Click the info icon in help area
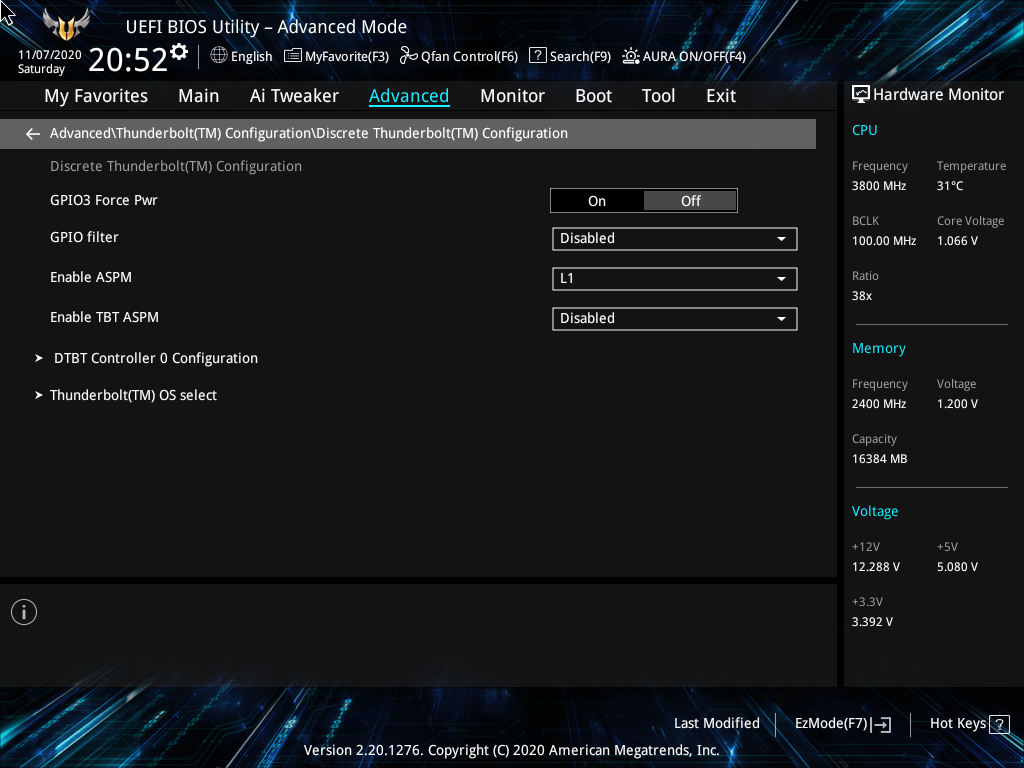The width and height of the screenshot is (1024, 768). coord(24,612)
